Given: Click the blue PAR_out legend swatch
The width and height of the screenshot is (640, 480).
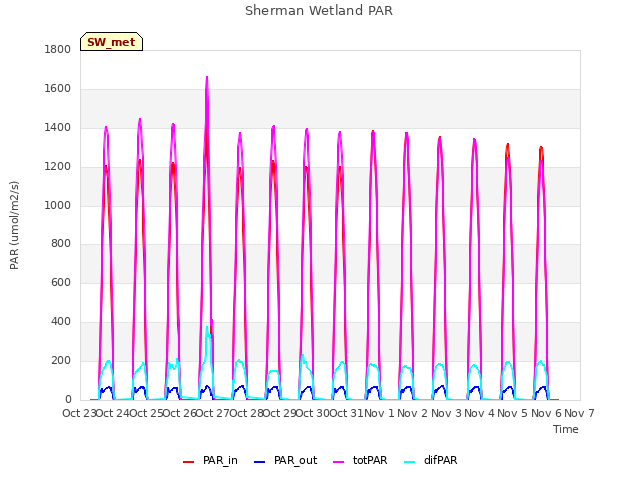Looking at the screenshot, I should coord(260,462).
